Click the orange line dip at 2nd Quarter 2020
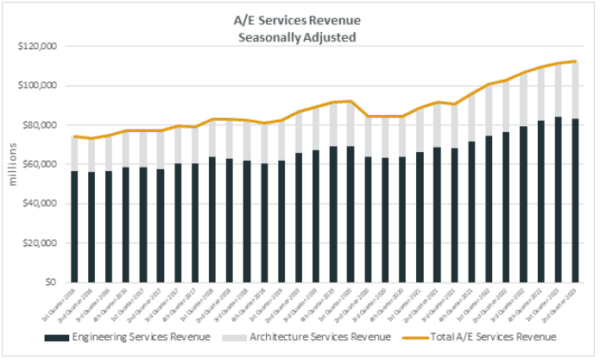 pyautogui.click(x=368, y=116)
